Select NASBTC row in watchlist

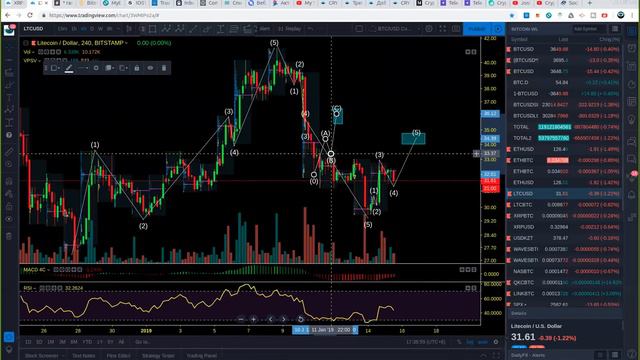564,271
